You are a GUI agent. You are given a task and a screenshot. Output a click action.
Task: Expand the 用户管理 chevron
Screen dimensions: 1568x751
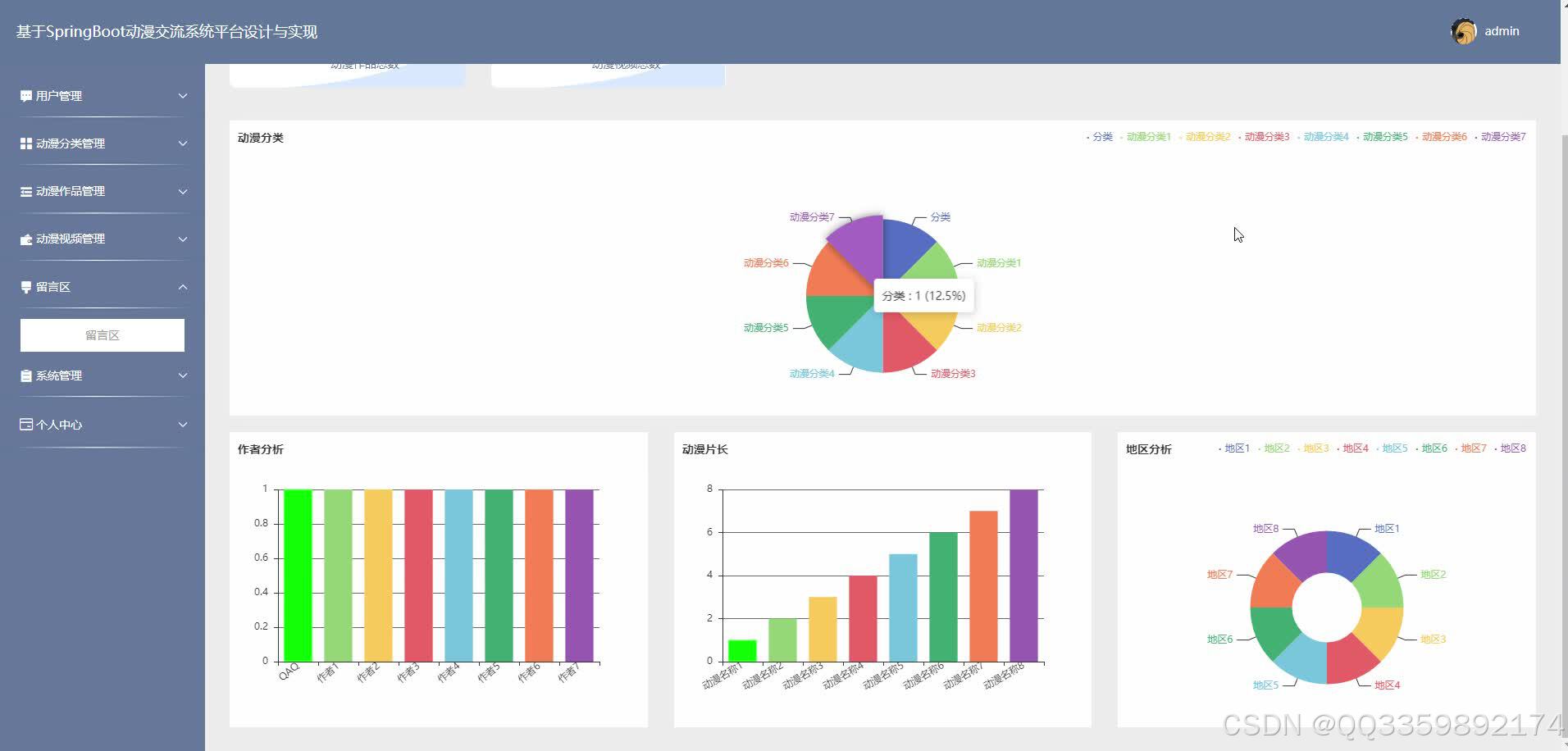coord(183,96)
